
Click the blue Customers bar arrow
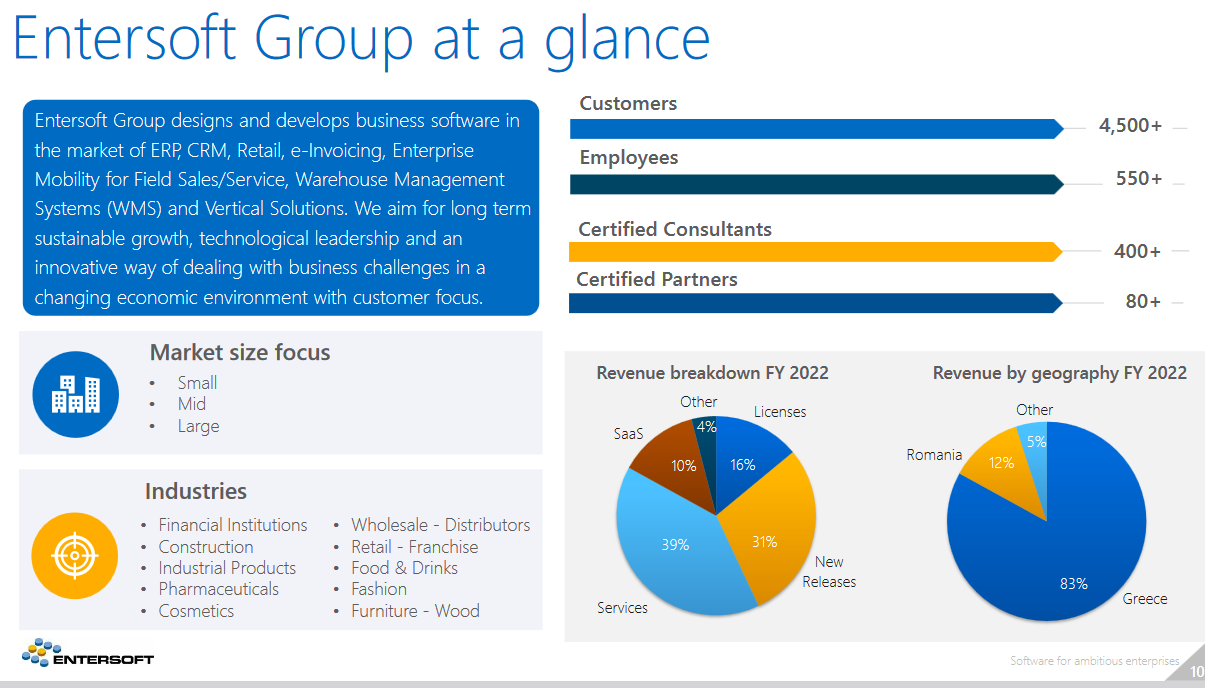coord(815,129)
